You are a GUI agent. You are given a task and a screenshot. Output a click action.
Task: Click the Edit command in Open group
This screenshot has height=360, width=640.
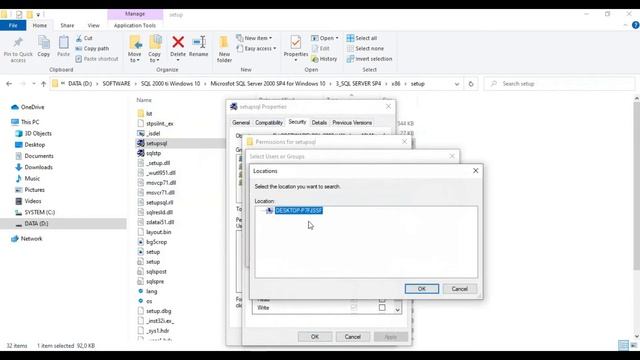pos(320,48)
